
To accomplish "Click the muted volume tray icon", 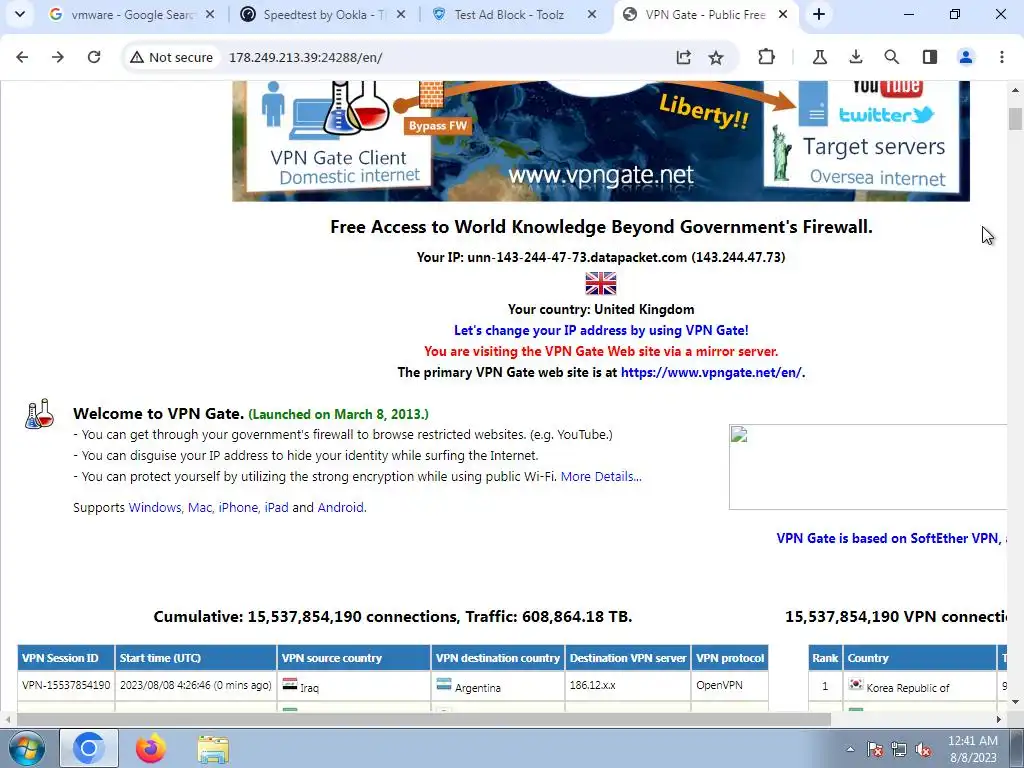I will (923, 750).
